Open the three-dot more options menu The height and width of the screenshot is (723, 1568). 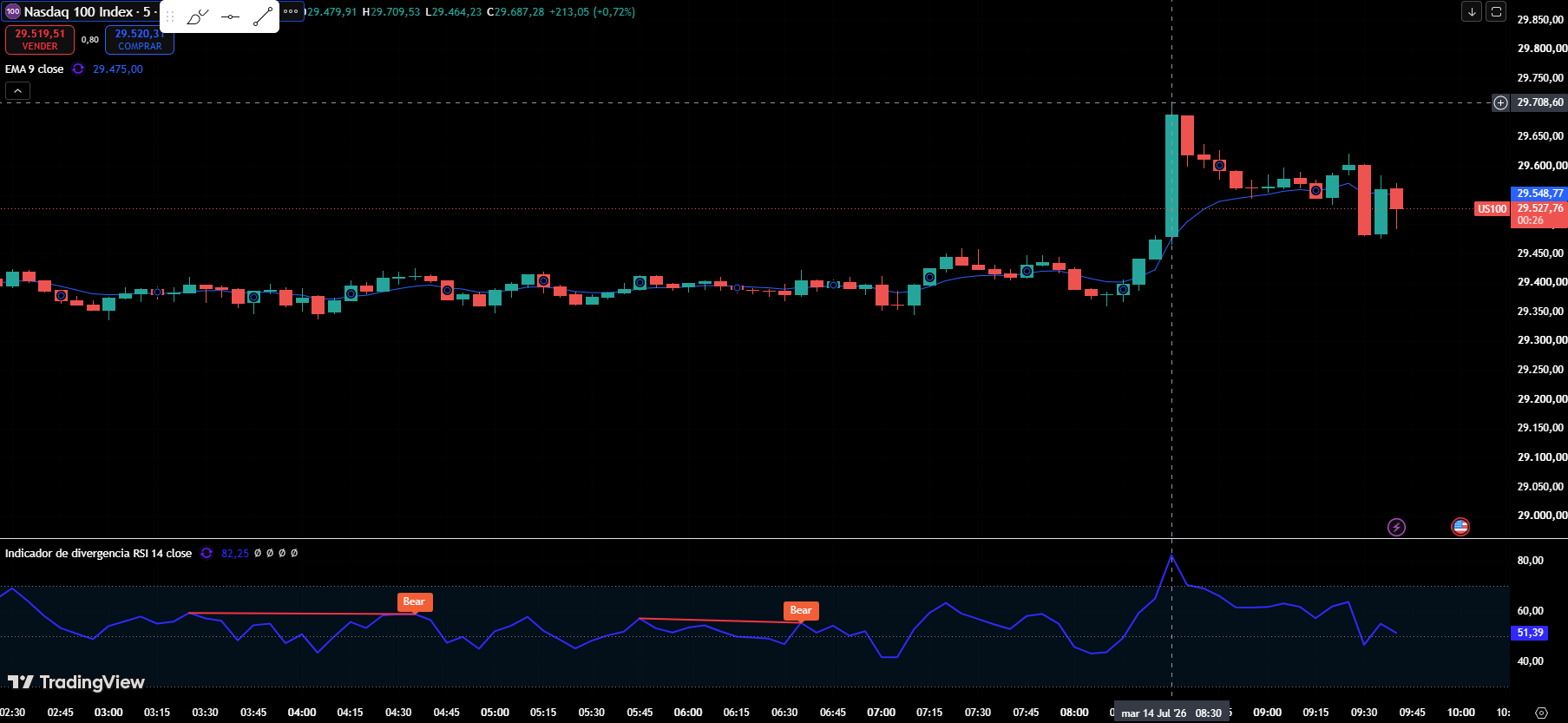coord(291,11)
